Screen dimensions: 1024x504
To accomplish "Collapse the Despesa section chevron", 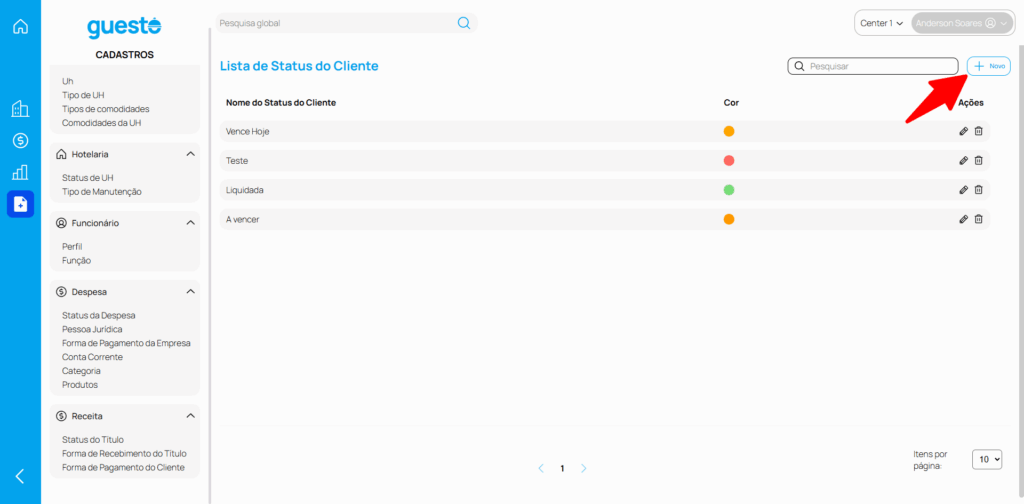I will [x=190, y=292].
